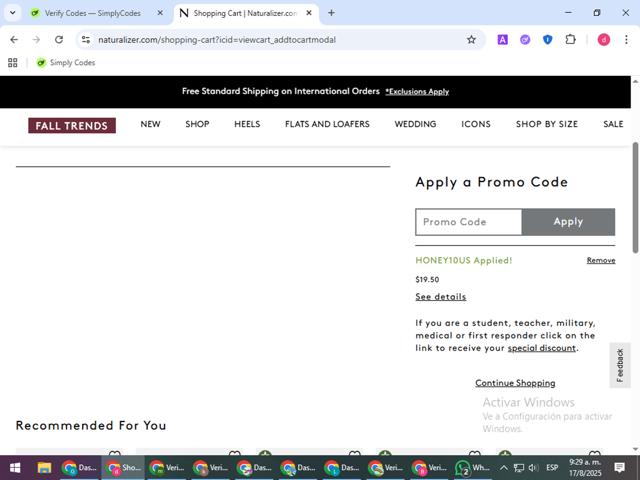Click Continue Shopping link

[515, 383]
